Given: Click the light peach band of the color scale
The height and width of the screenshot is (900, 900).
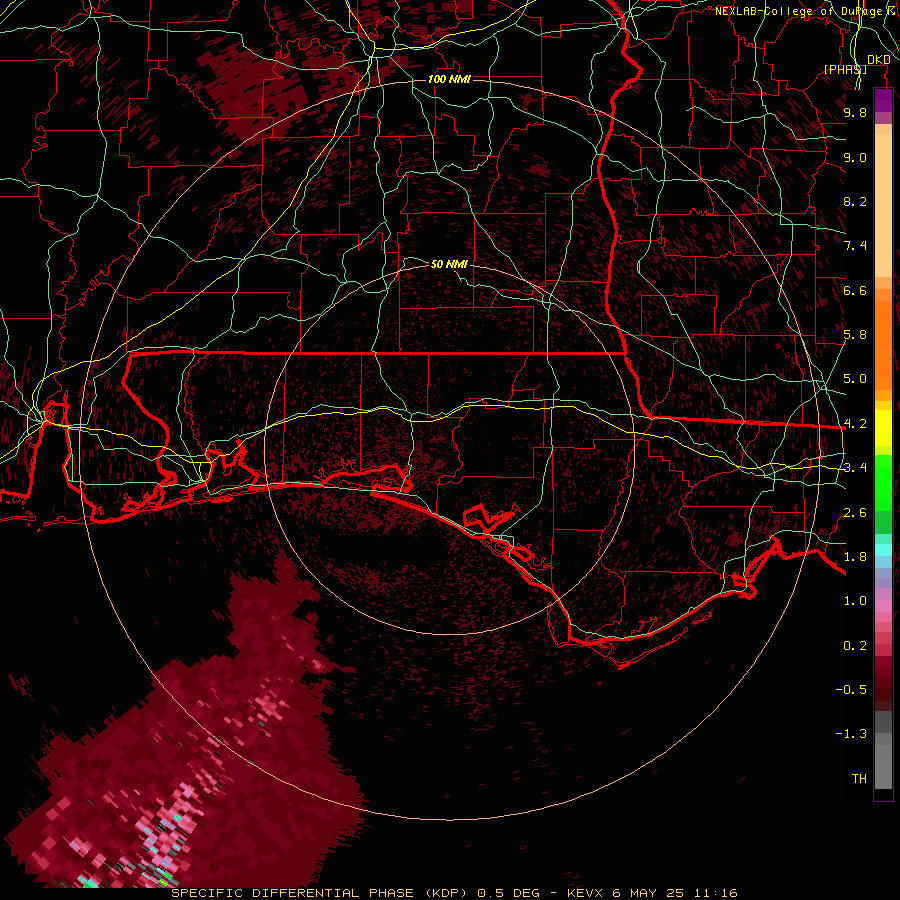Looking at the screenshot, I should pos(883,207).
